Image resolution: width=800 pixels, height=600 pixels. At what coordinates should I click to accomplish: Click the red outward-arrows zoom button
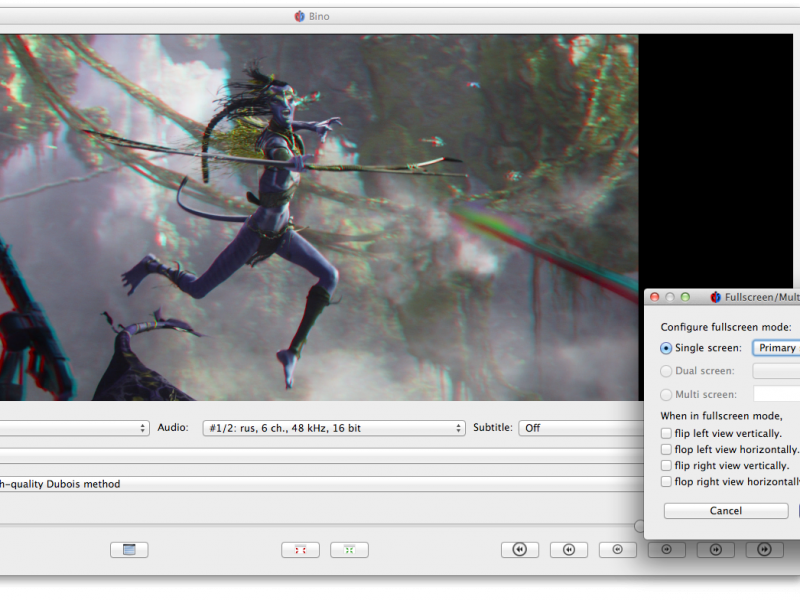pos(300,549)
